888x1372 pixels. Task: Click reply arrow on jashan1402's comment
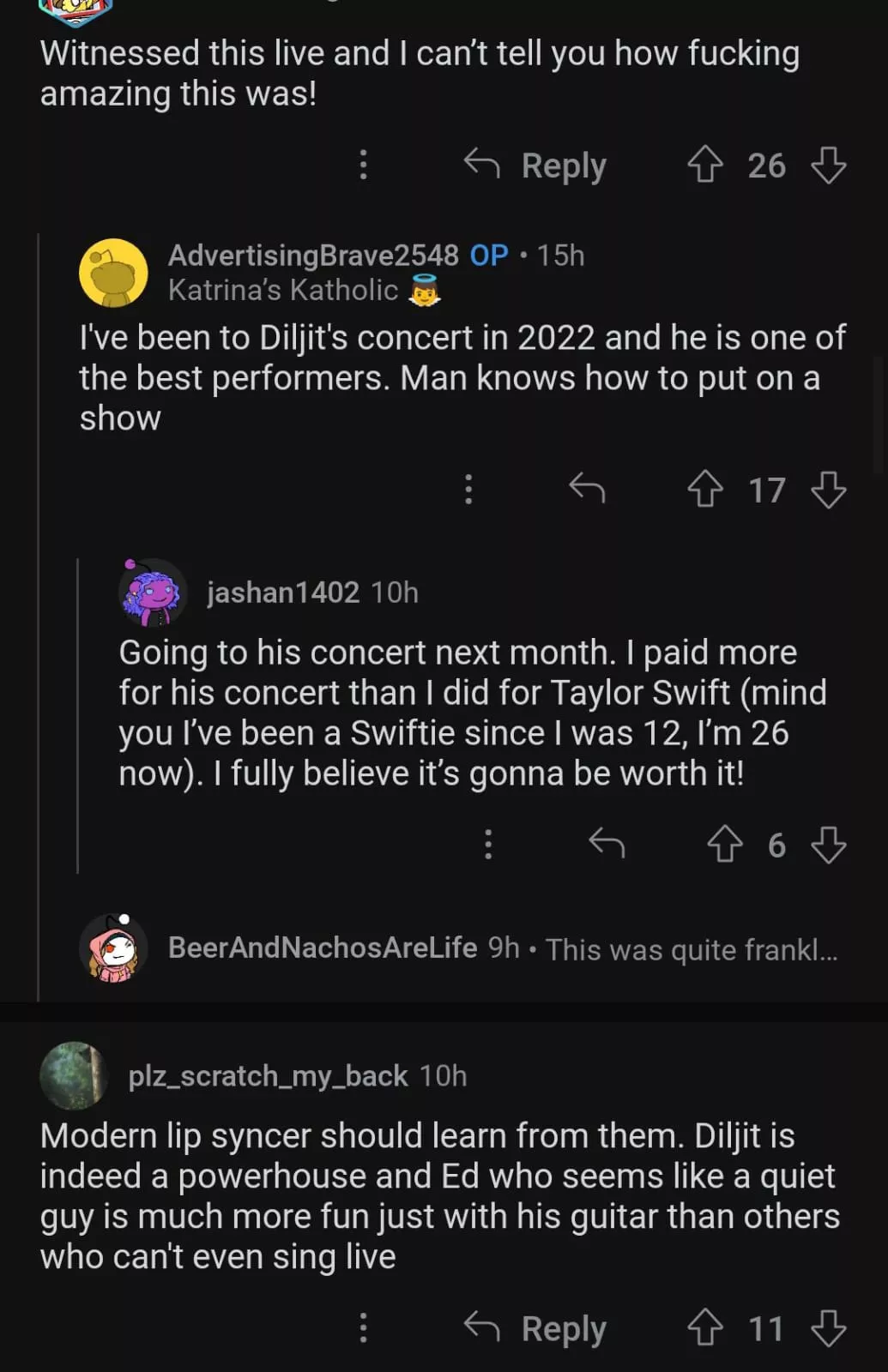coord(607,845)
